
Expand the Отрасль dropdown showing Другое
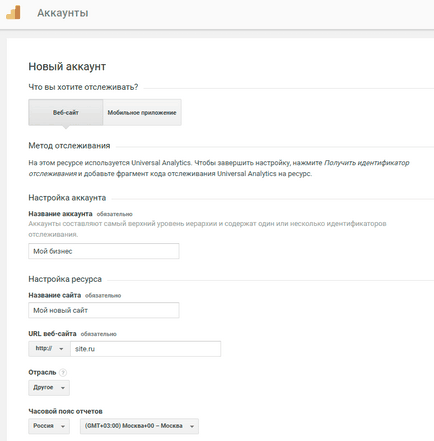49,388
